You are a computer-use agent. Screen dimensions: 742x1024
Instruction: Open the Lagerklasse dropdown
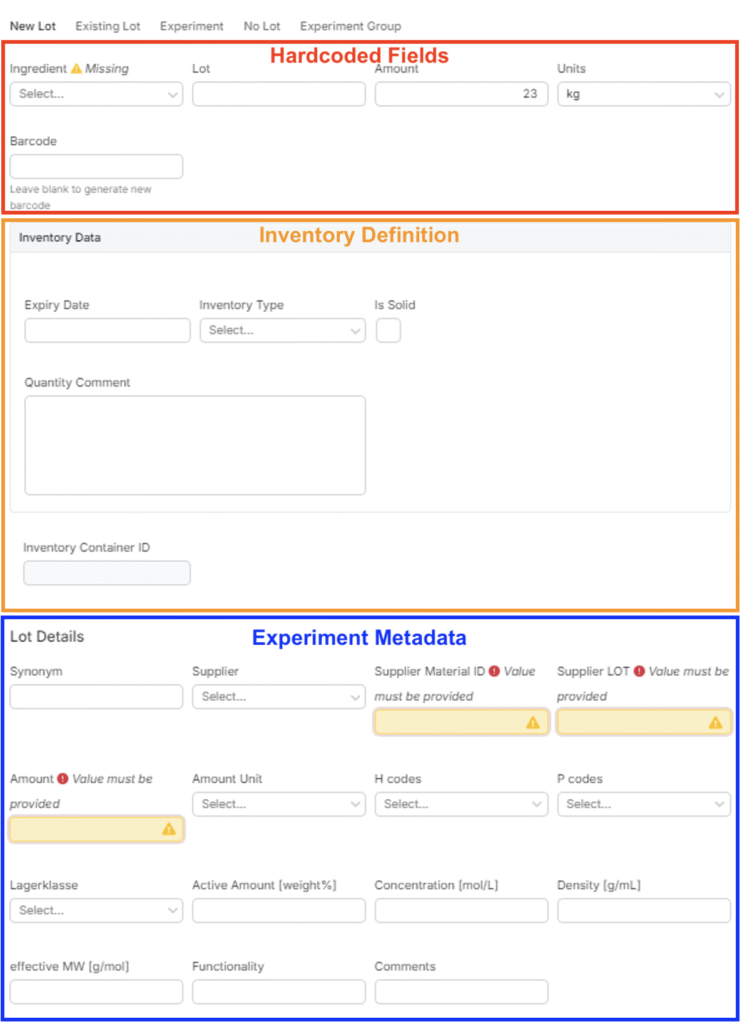tap(96, 910)
